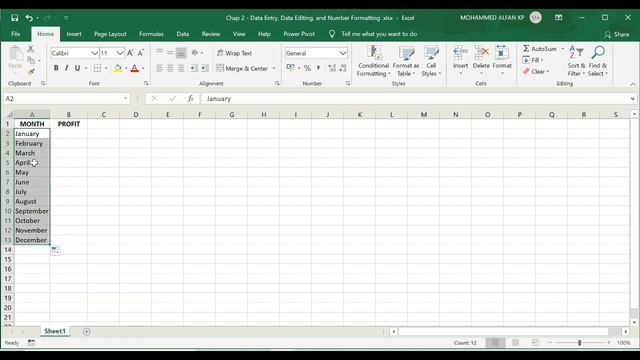
Task: Open Find & Select
Action: 598,61
